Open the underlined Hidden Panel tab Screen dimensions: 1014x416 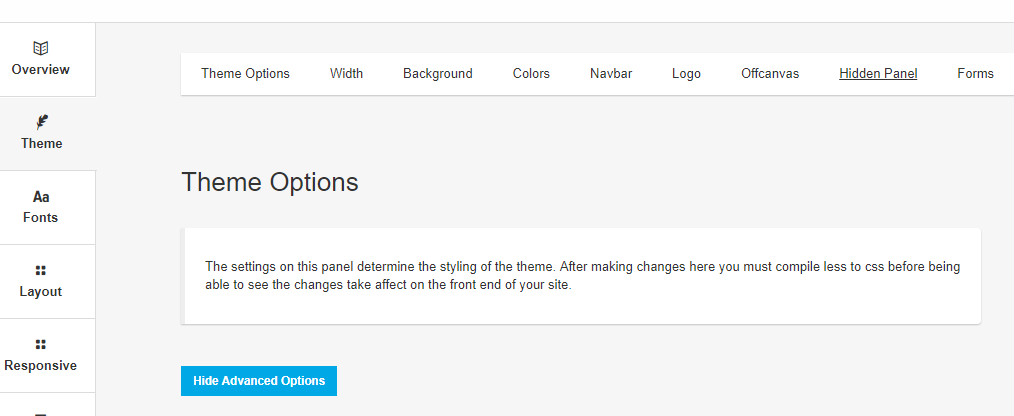point(878,74)
